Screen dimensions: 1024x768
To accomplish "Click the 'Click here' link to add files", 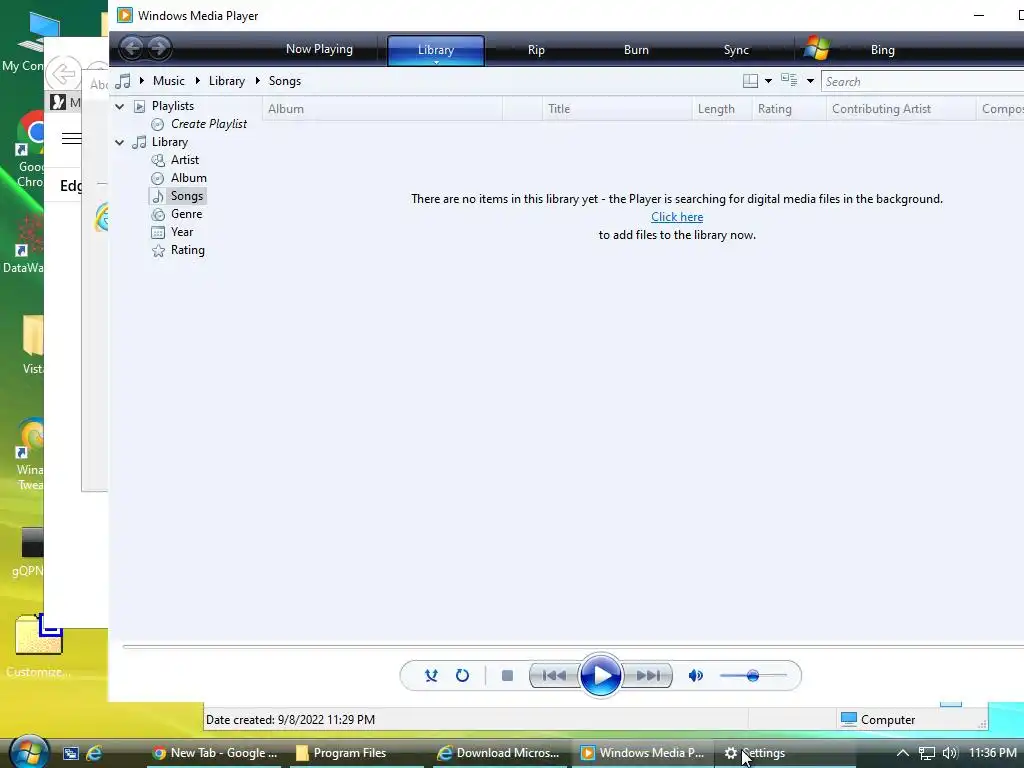I will click(677, 217).
